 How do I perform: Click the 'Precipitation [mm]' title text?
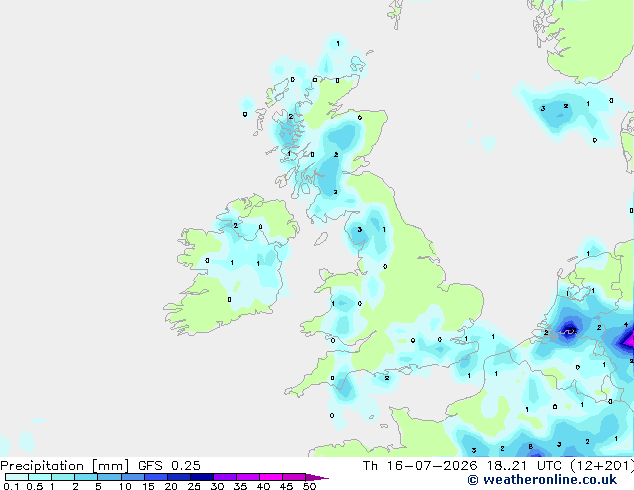click(65, 466)
